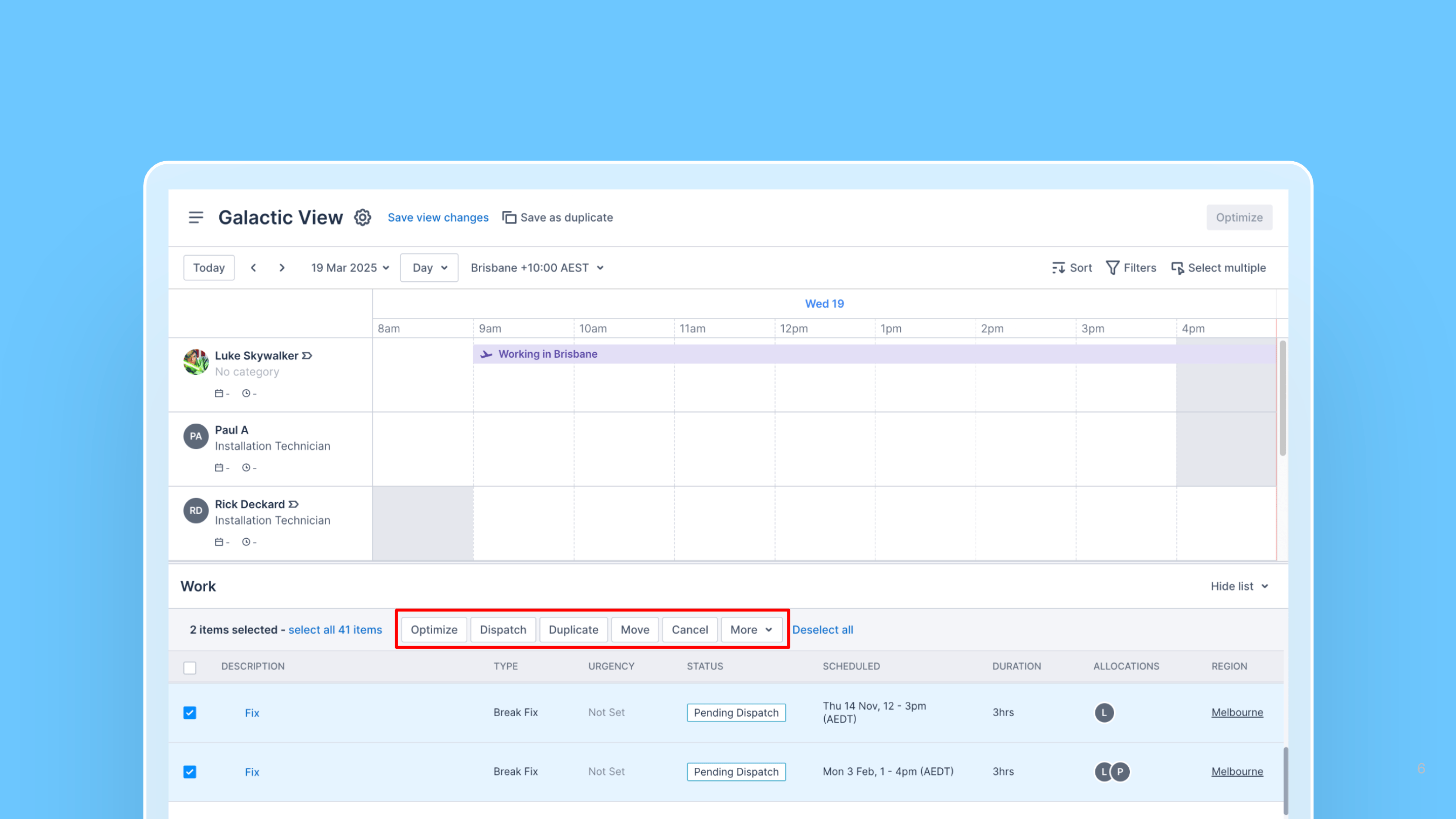Click the Working in Brisbane availability bar

click(874, 354)
